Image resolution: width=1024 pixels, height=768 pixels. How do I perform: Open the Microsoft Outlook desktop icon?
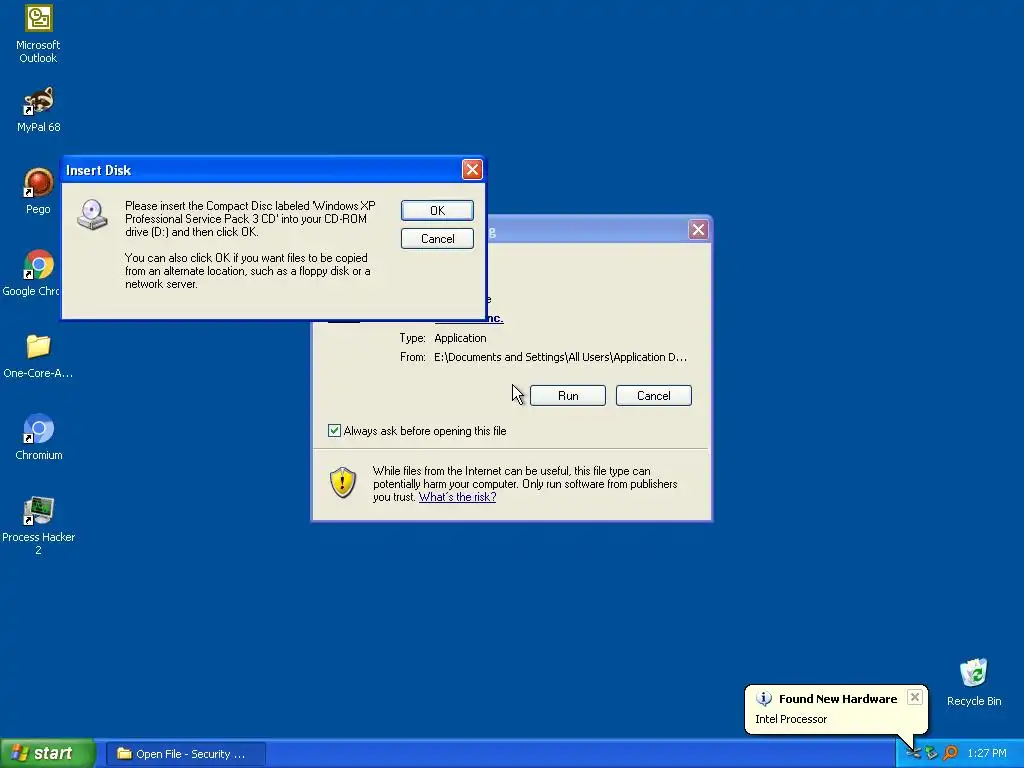pyautogui.click(x=38, y=34)
